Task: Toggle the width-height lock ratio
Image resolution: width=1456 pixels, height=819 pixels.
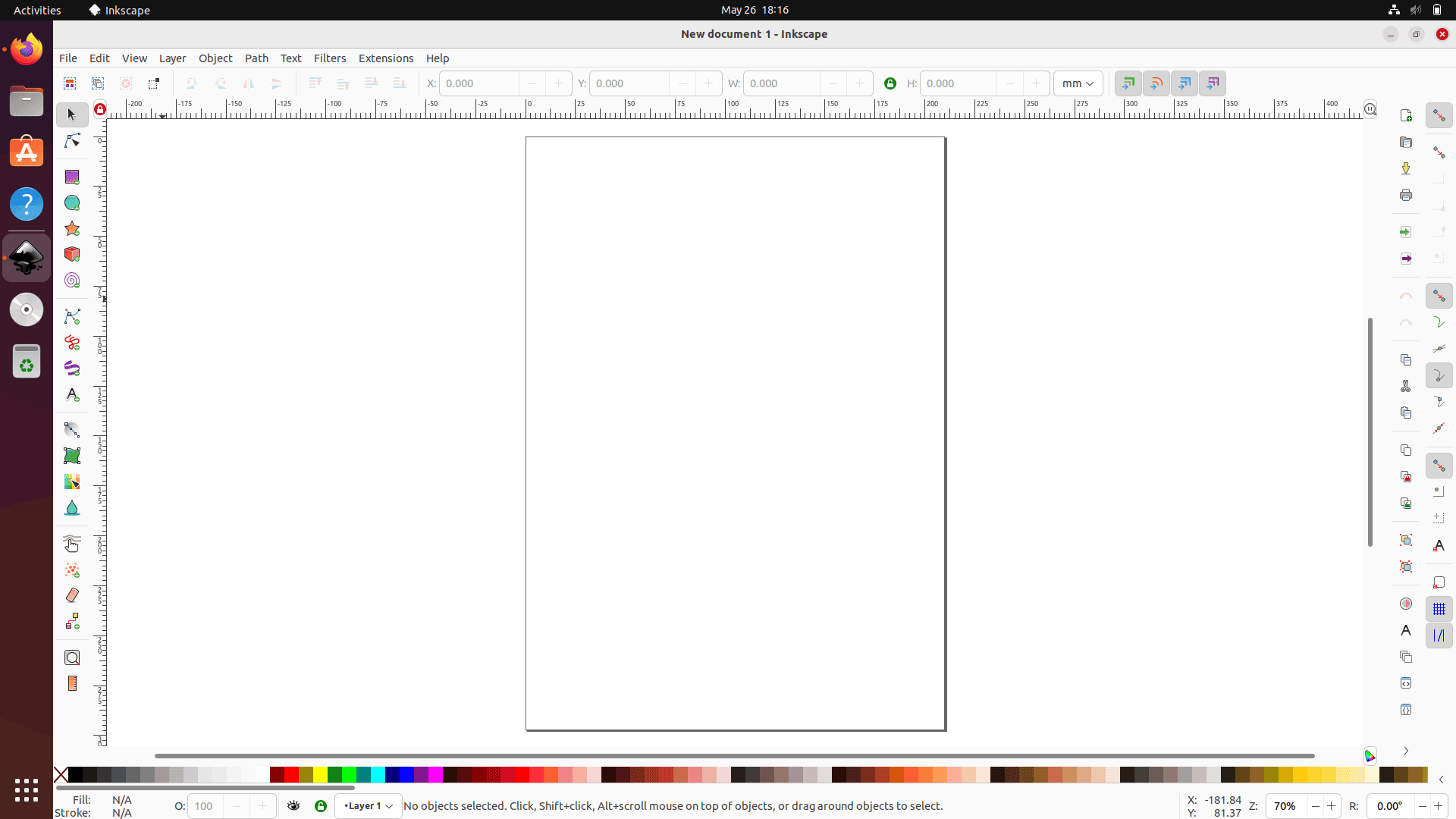Action: [890, 83]
